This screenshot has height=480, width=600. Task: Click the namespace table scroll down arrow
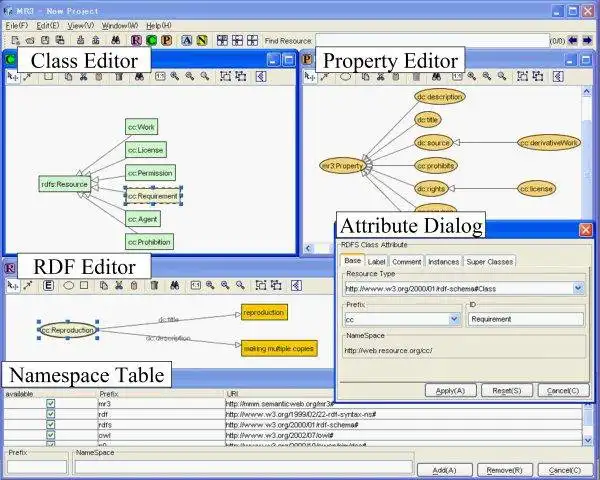click(x=588, y=441)
